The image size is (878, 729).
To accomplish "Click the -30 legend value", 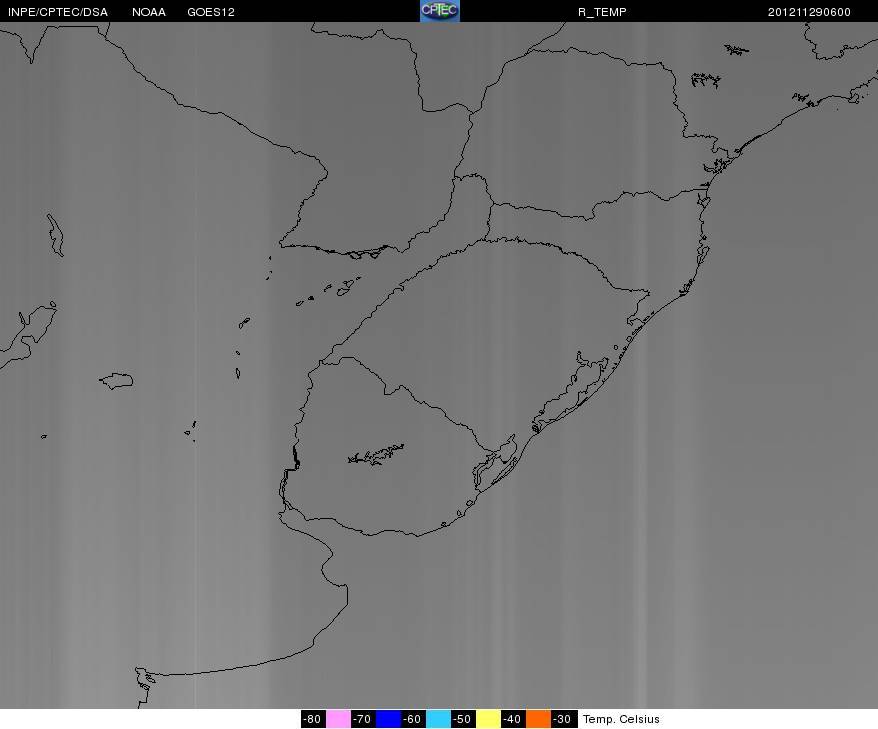I will pos(563,719).
